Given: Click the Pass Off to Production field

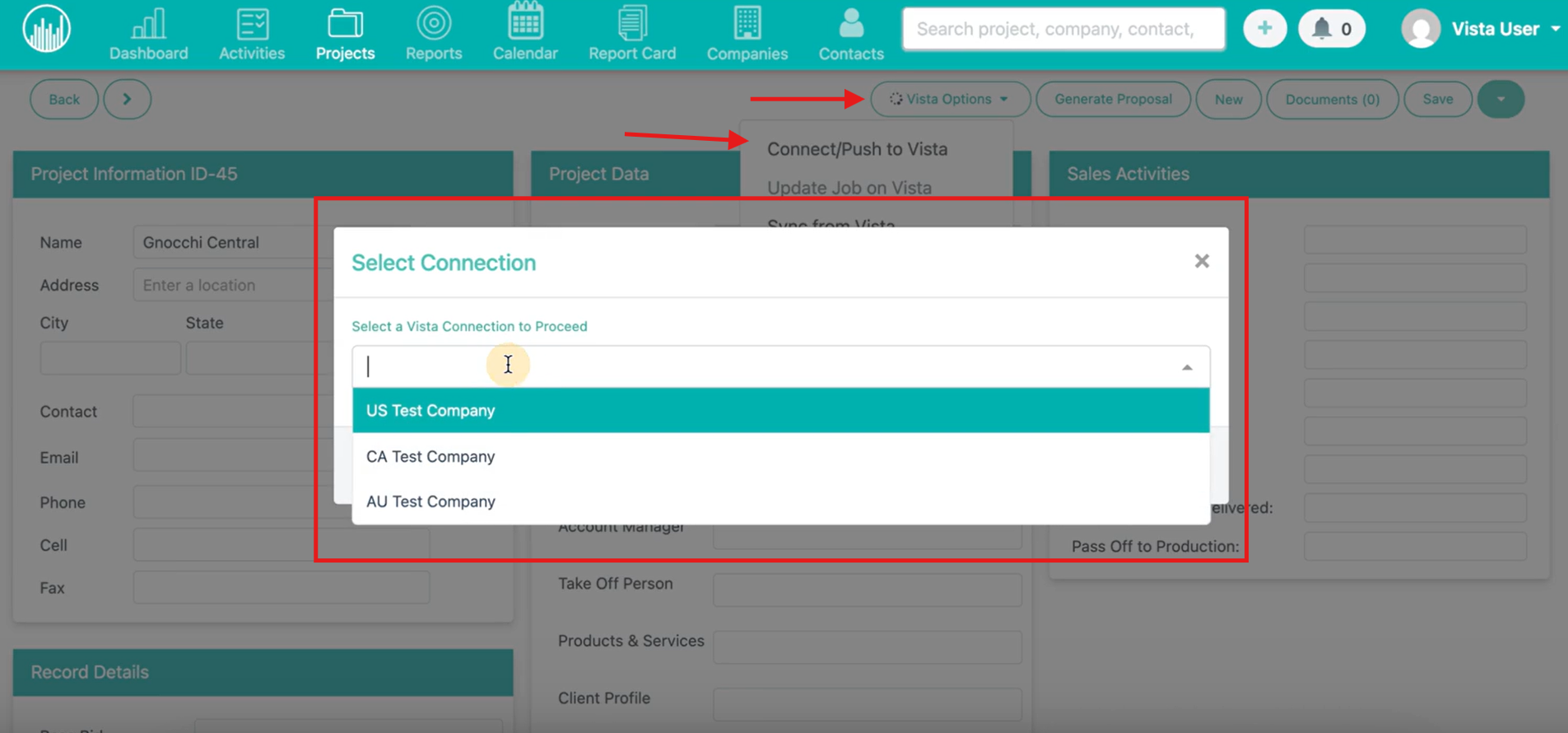Looking at the screenshot, I should click(1416, 546).
